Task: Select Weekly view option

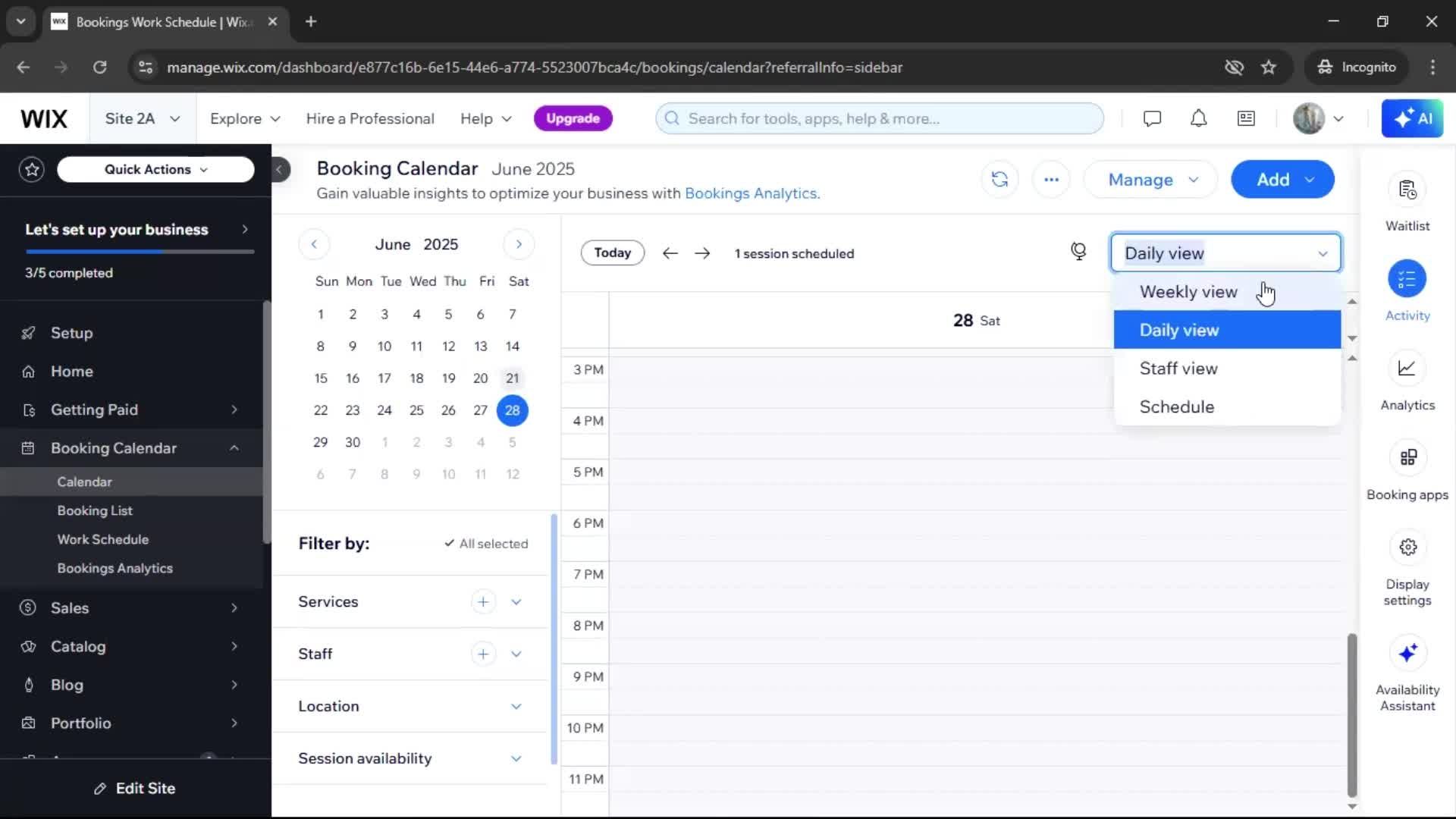Action: (x=1227, y=292)
